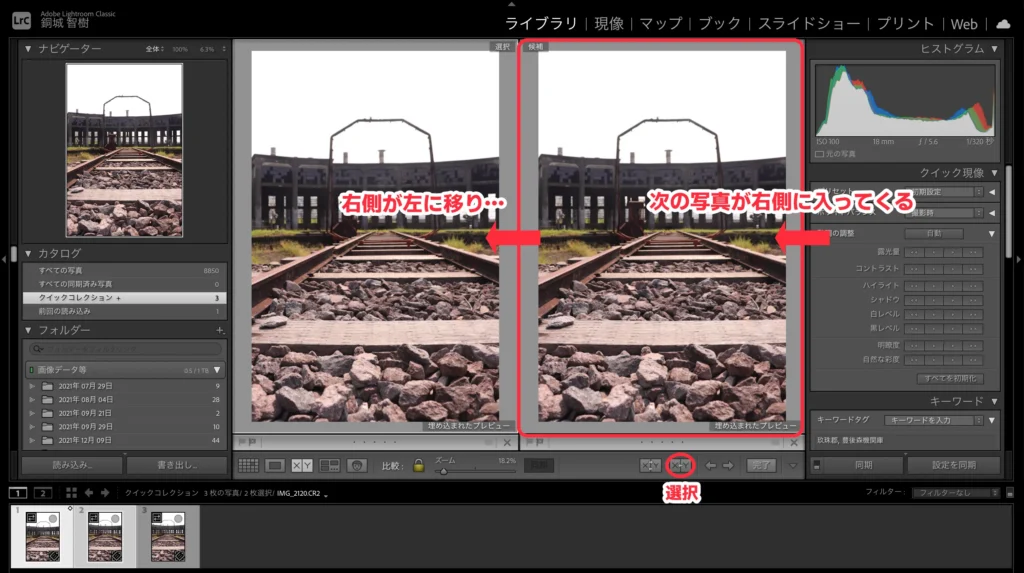Select the next photo arrow in the toolbar
Image resolution: width=1024 pixels, height=573 pixels.
coord(729,465)
